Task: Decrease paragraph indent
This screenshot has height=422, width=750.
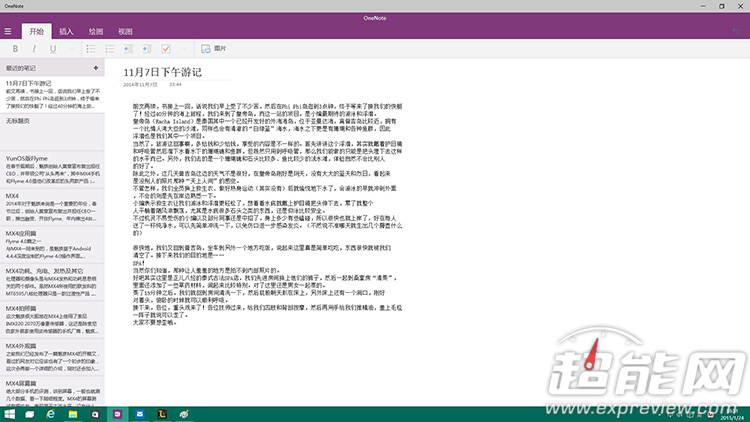Action: pos(126,49)
